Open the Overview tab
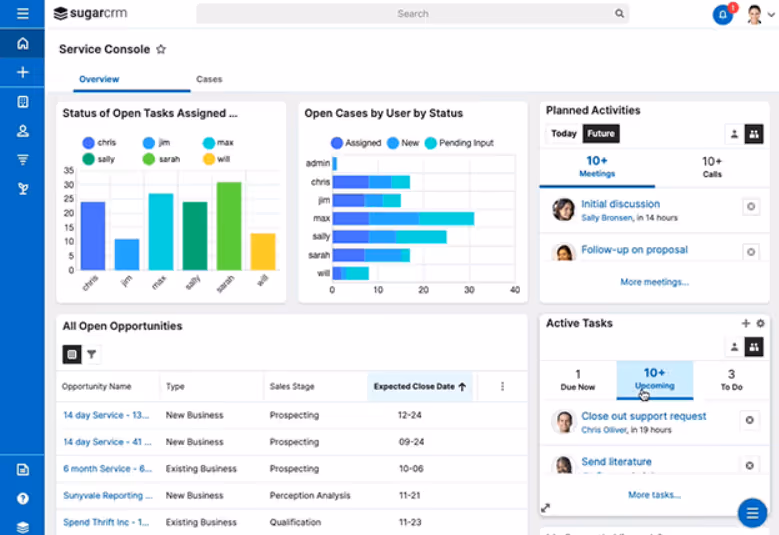 99,79
